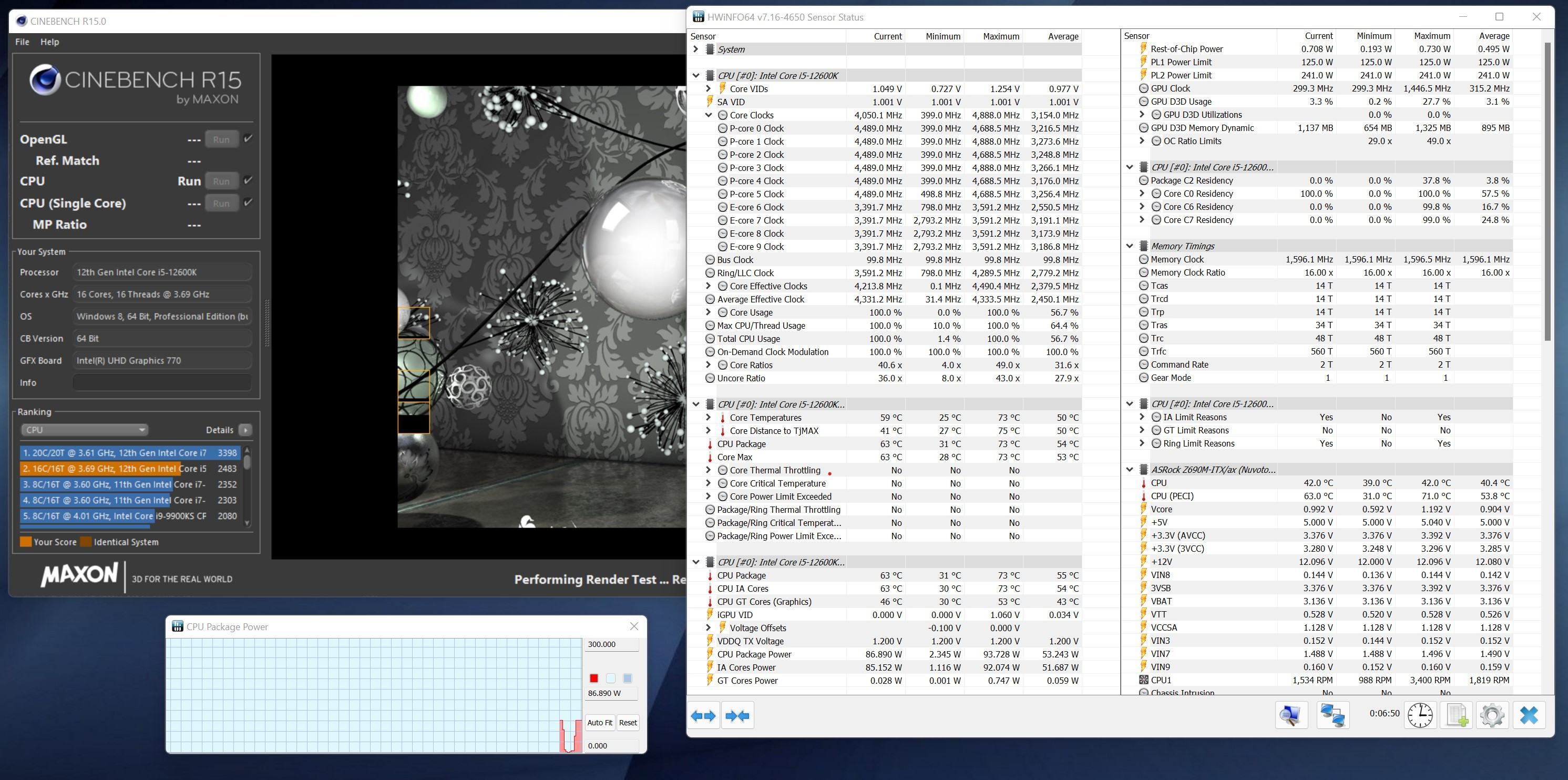Image resolution: width=1568 pixels, height=780 pixels.
Task: Collapse the Core Clocks tree
Action: click(x=709, y=115)
